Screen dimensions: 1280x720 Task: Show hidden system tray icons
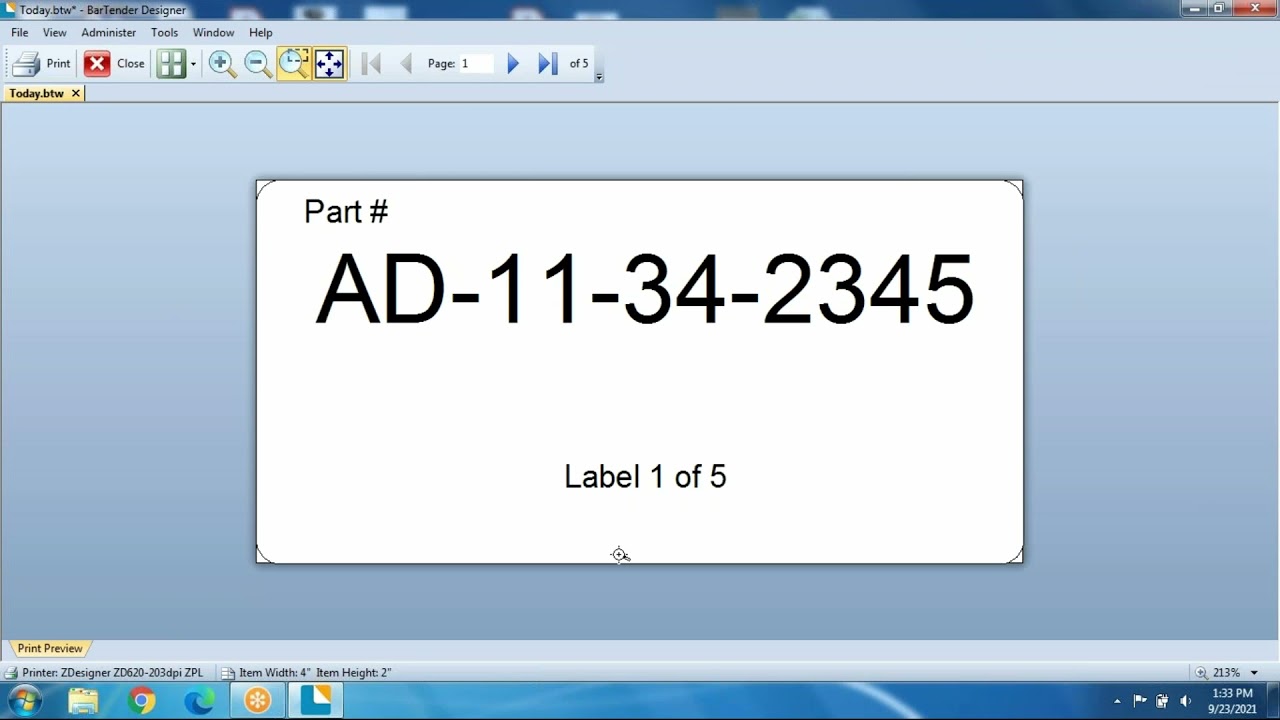tap(1117, 701)
